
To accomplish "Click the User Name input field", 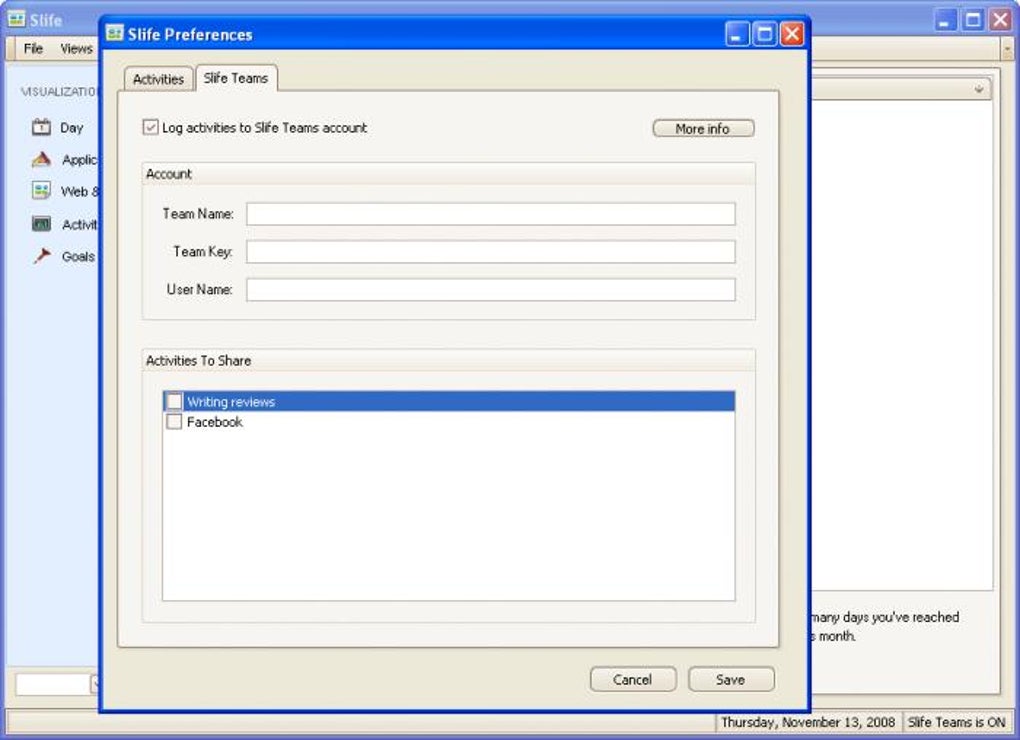I will point(490,289).
